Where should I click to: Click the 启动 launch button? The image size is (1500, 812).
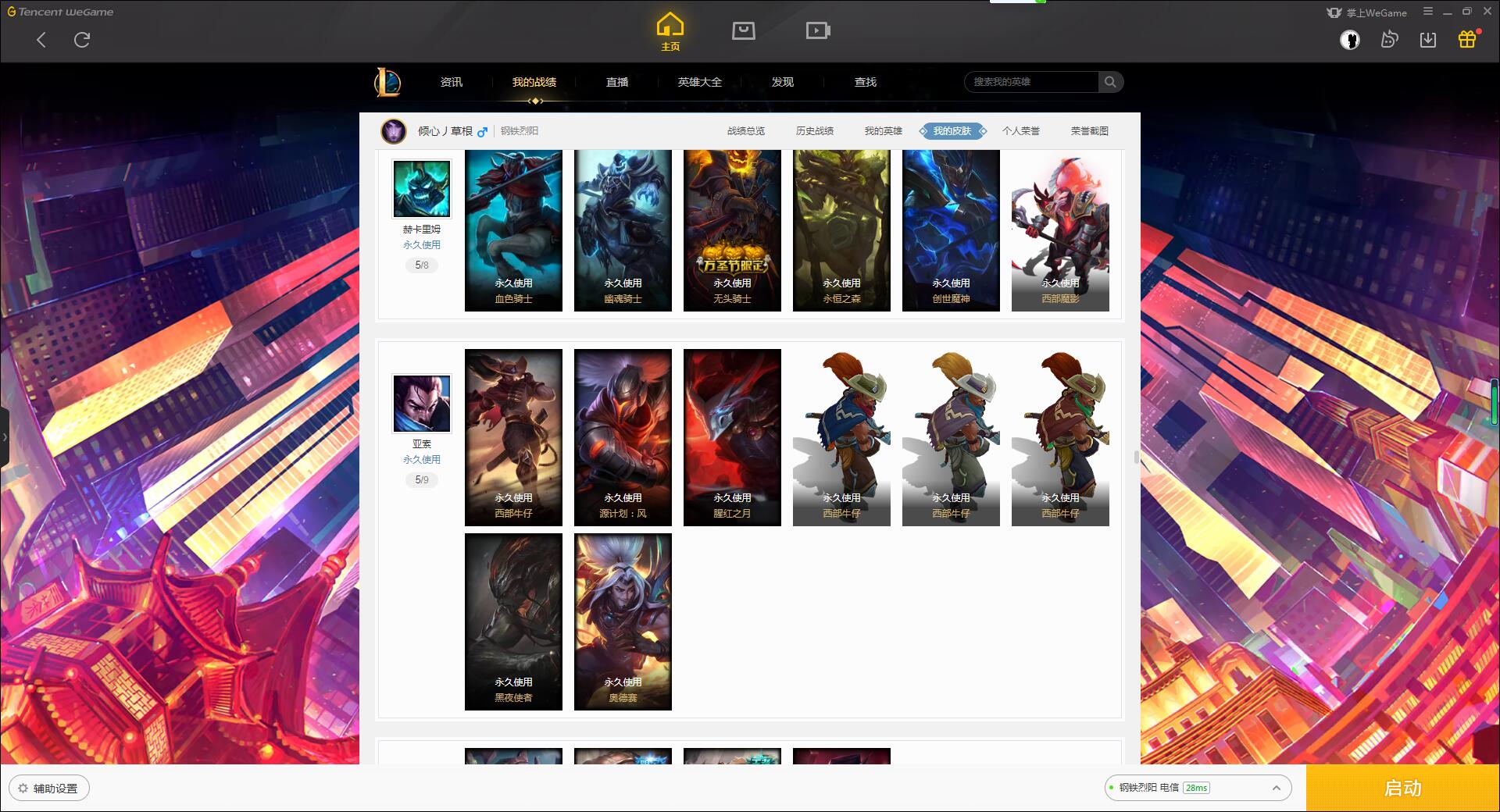click(1402, 788)
